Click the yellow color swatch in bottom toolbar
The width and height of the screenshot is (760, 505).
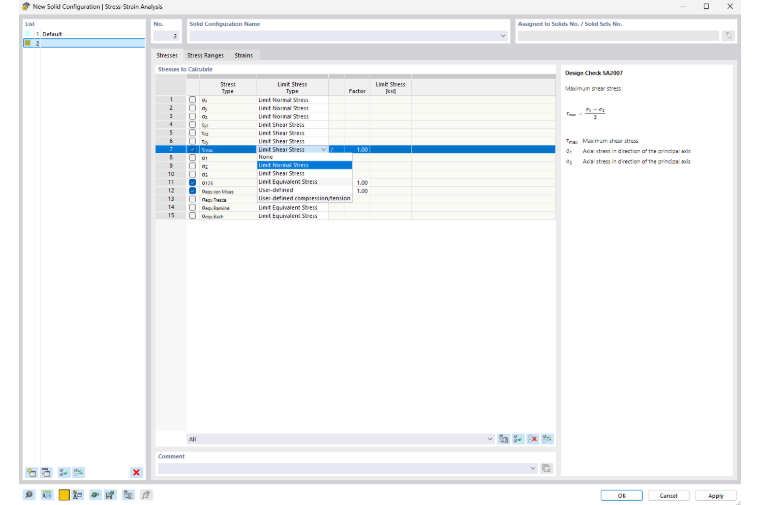(64, 495)
